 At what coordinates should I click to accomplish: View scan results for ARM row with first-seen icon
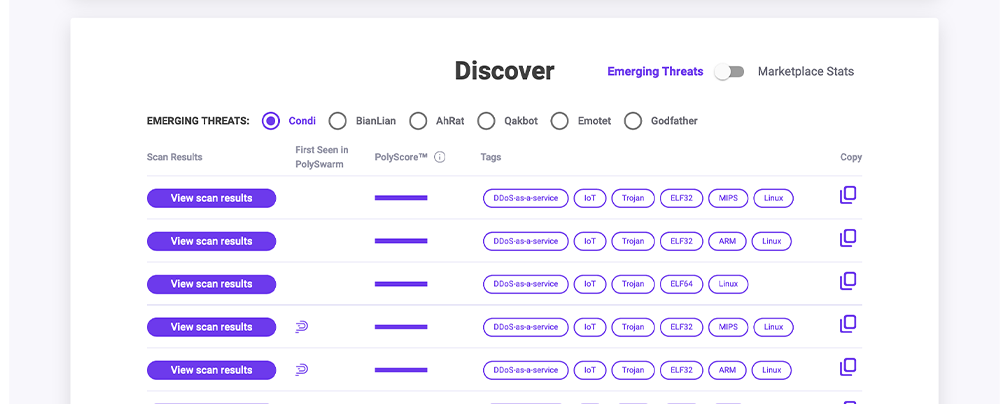pos(211,370)
